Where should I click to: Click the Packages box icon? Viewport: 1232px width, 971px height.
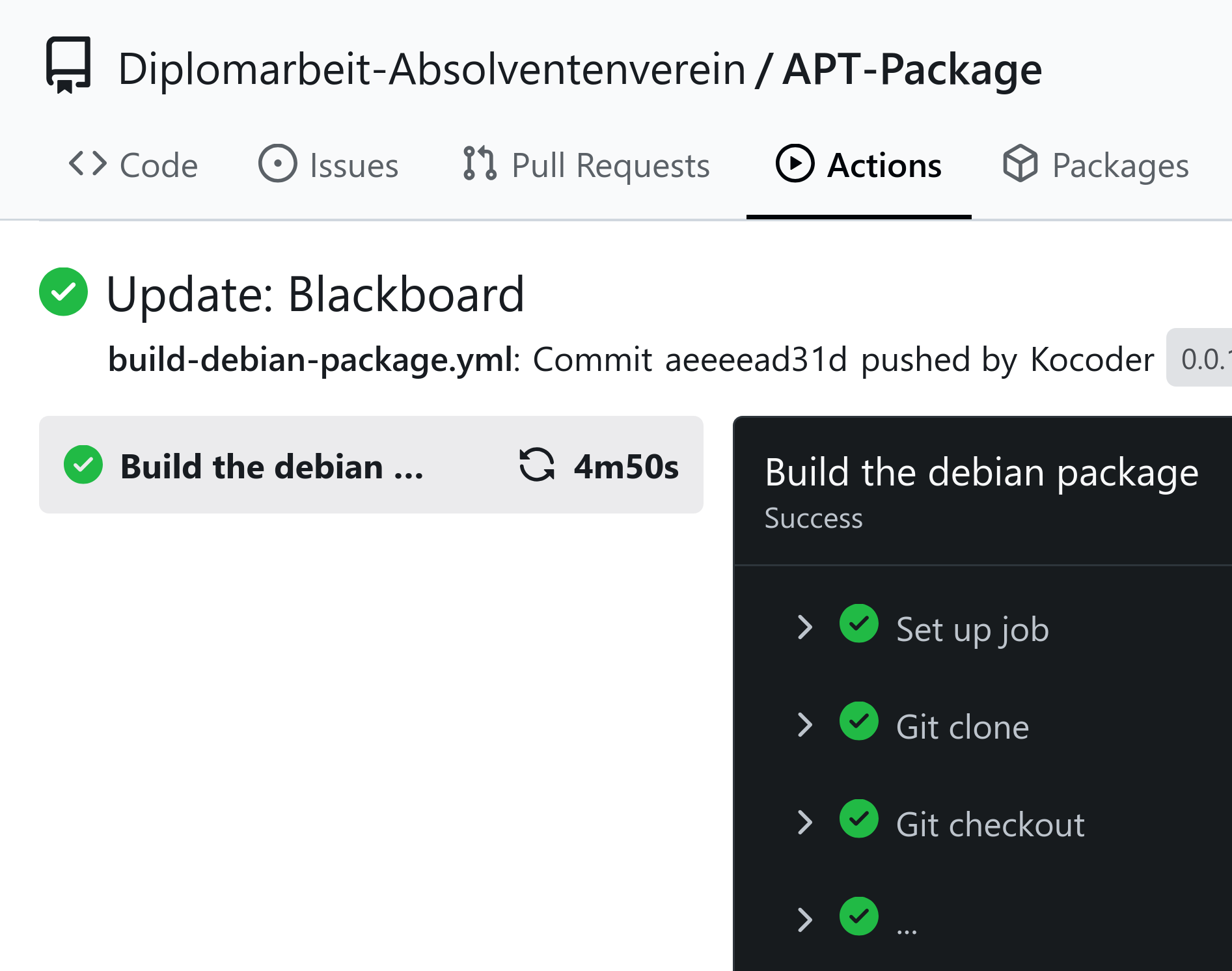coord(1020,163)
